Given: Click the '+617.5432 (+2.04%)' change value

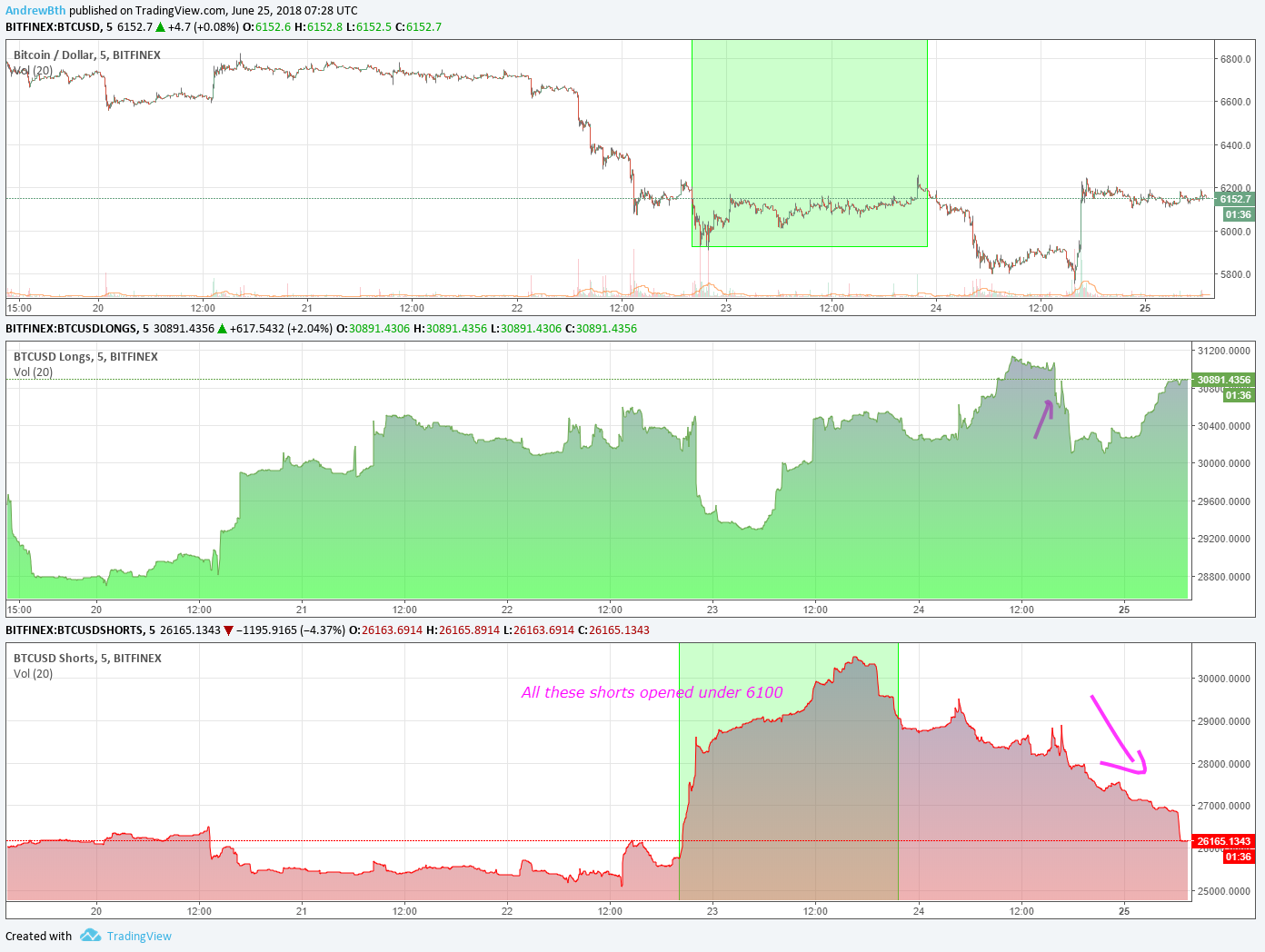Looking at the screenshot, I should point(281,328).
